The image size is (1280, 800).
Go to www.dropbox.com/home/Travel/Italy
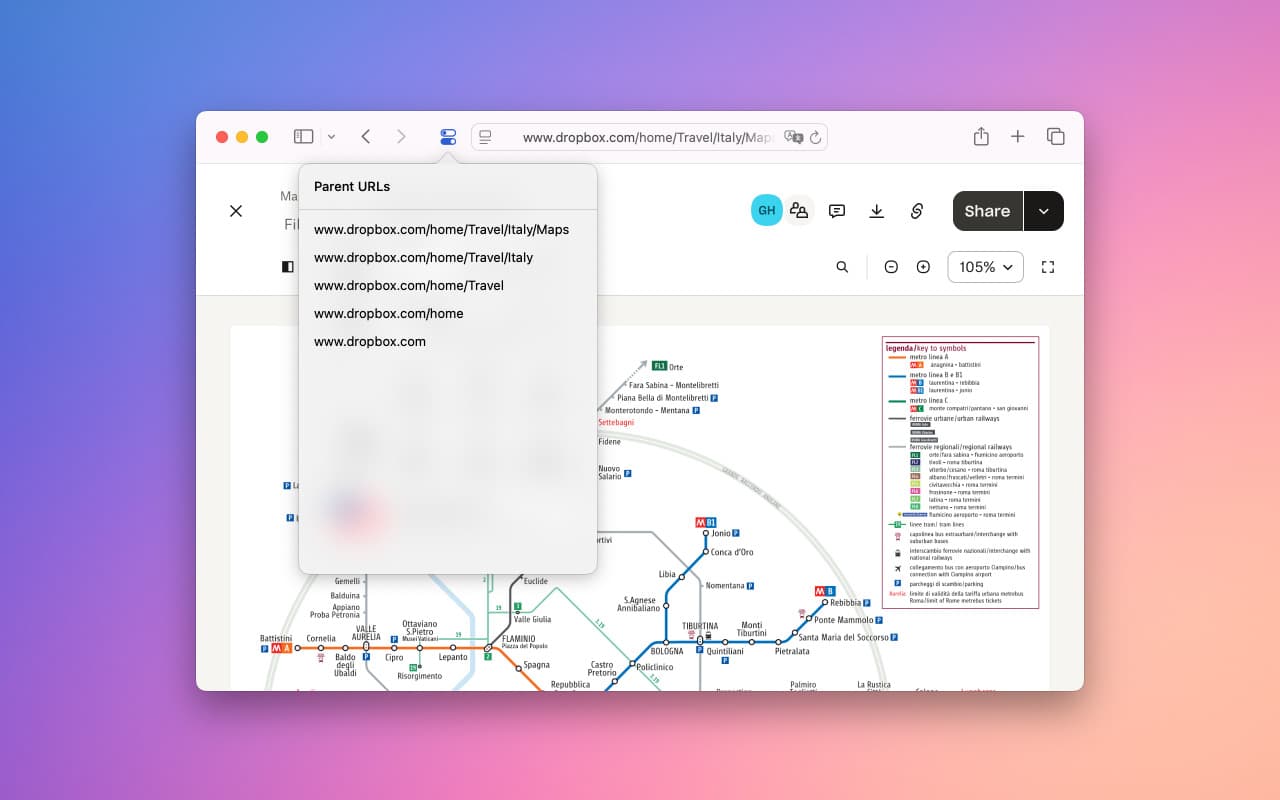(423, 257)
